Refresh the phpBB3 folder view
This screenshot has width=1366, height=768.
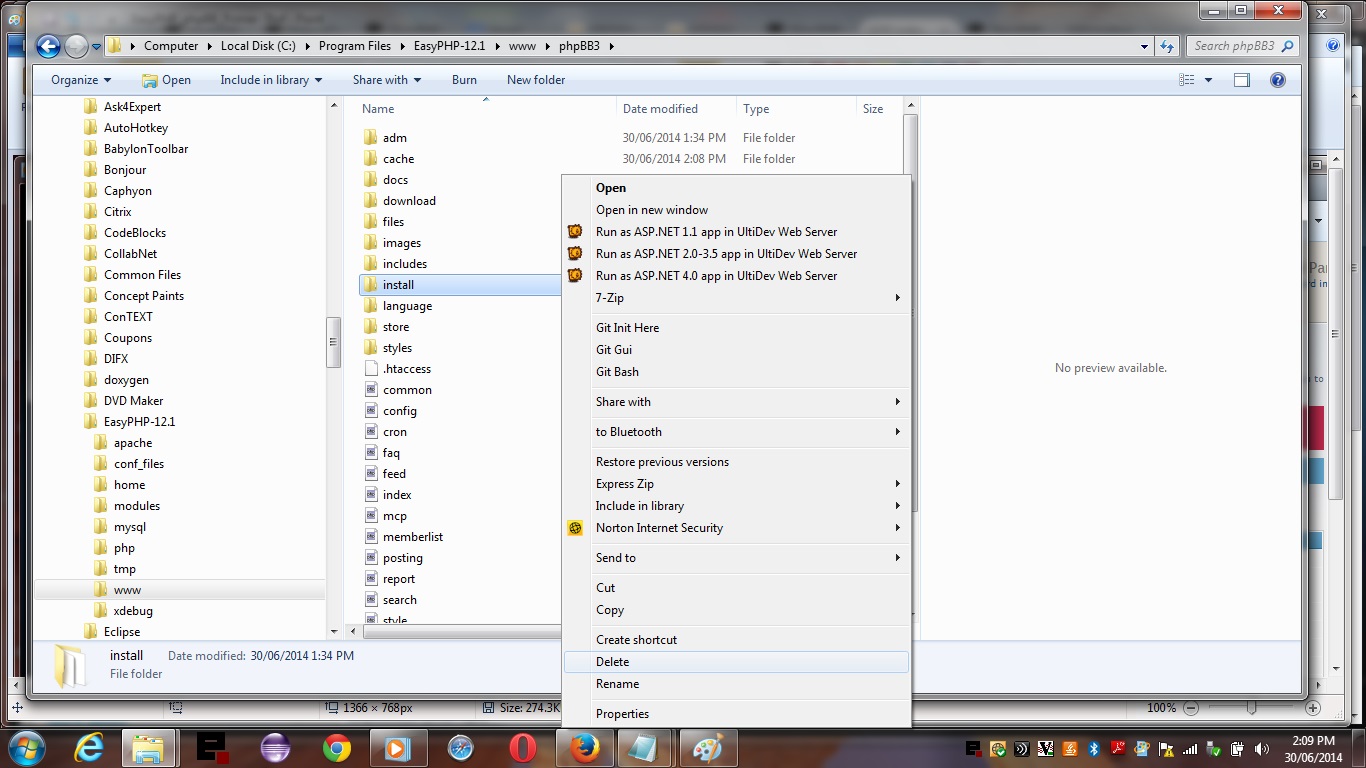tap(1167, 46)
